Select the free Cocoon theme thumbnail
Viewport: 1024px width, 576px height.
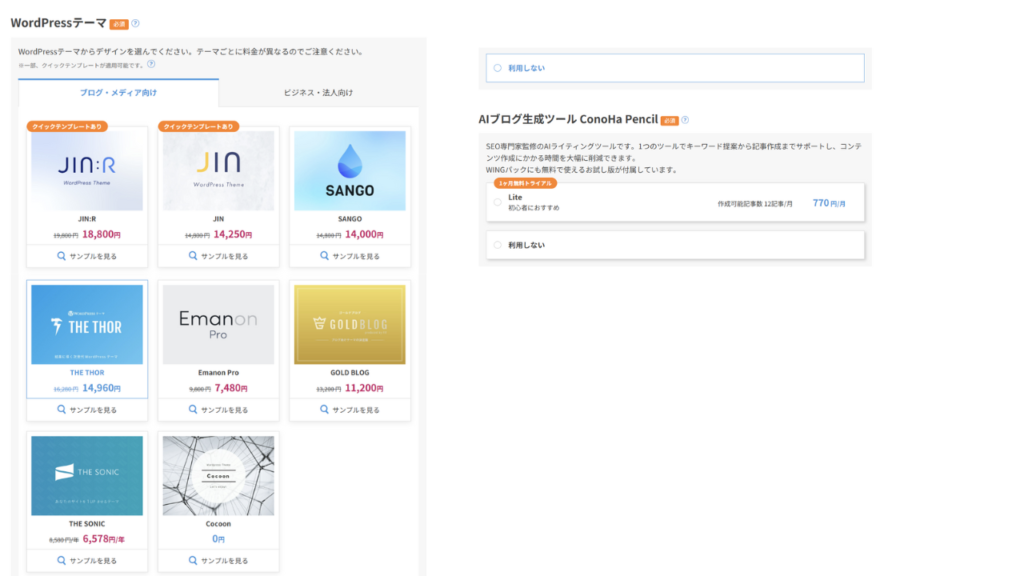pos(218,475)
